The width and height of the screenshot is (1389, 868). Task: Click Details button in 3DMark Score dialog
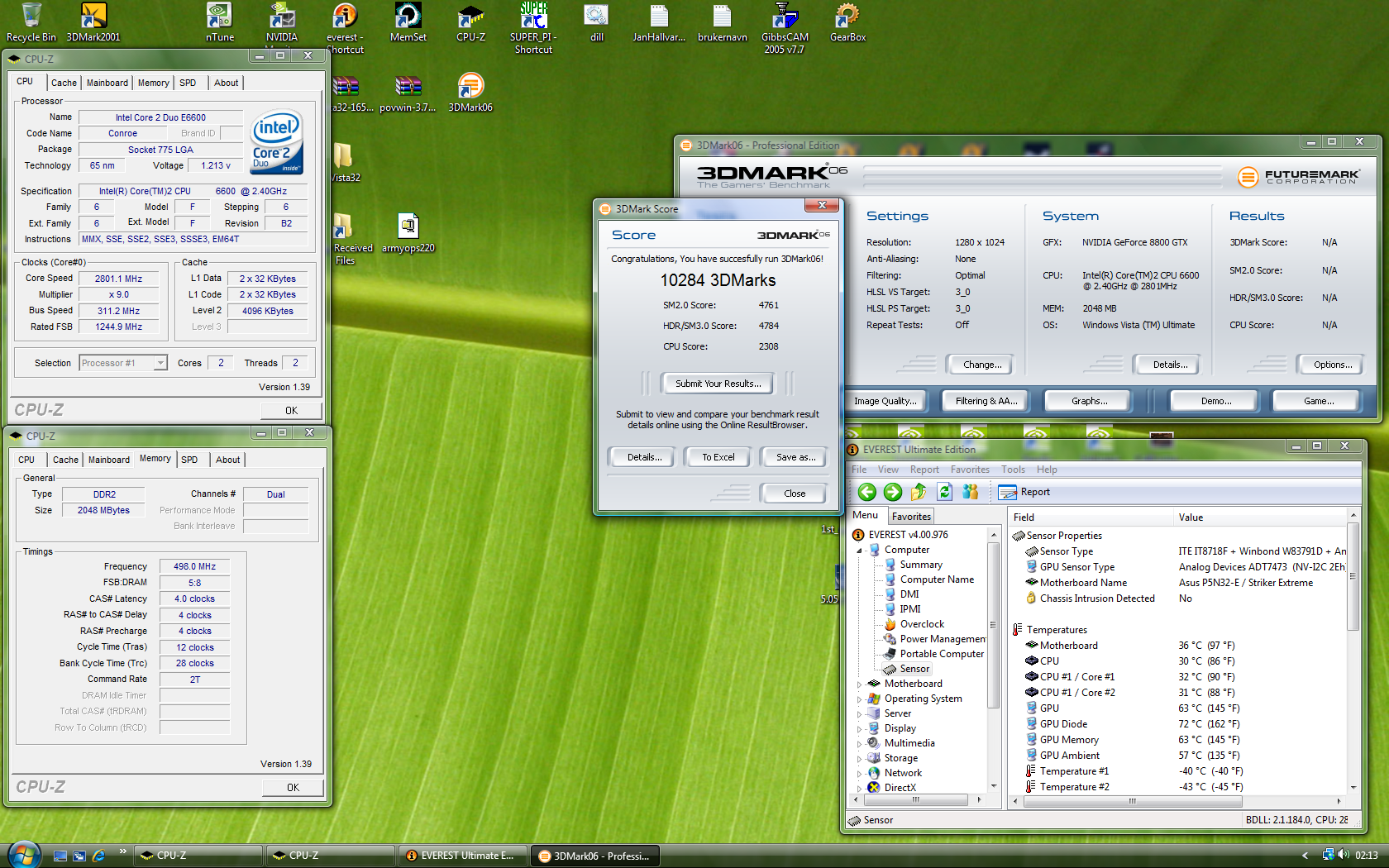[x=644, y=457]
